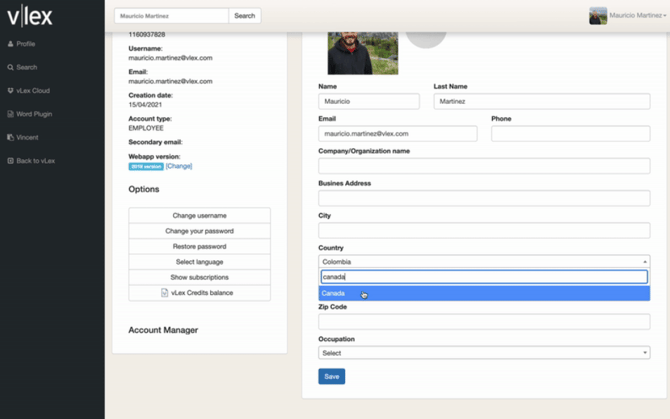Screen dimensions: 670x419
Task: Click the EMPLOYEE account type text
Action: pos(146,128)
